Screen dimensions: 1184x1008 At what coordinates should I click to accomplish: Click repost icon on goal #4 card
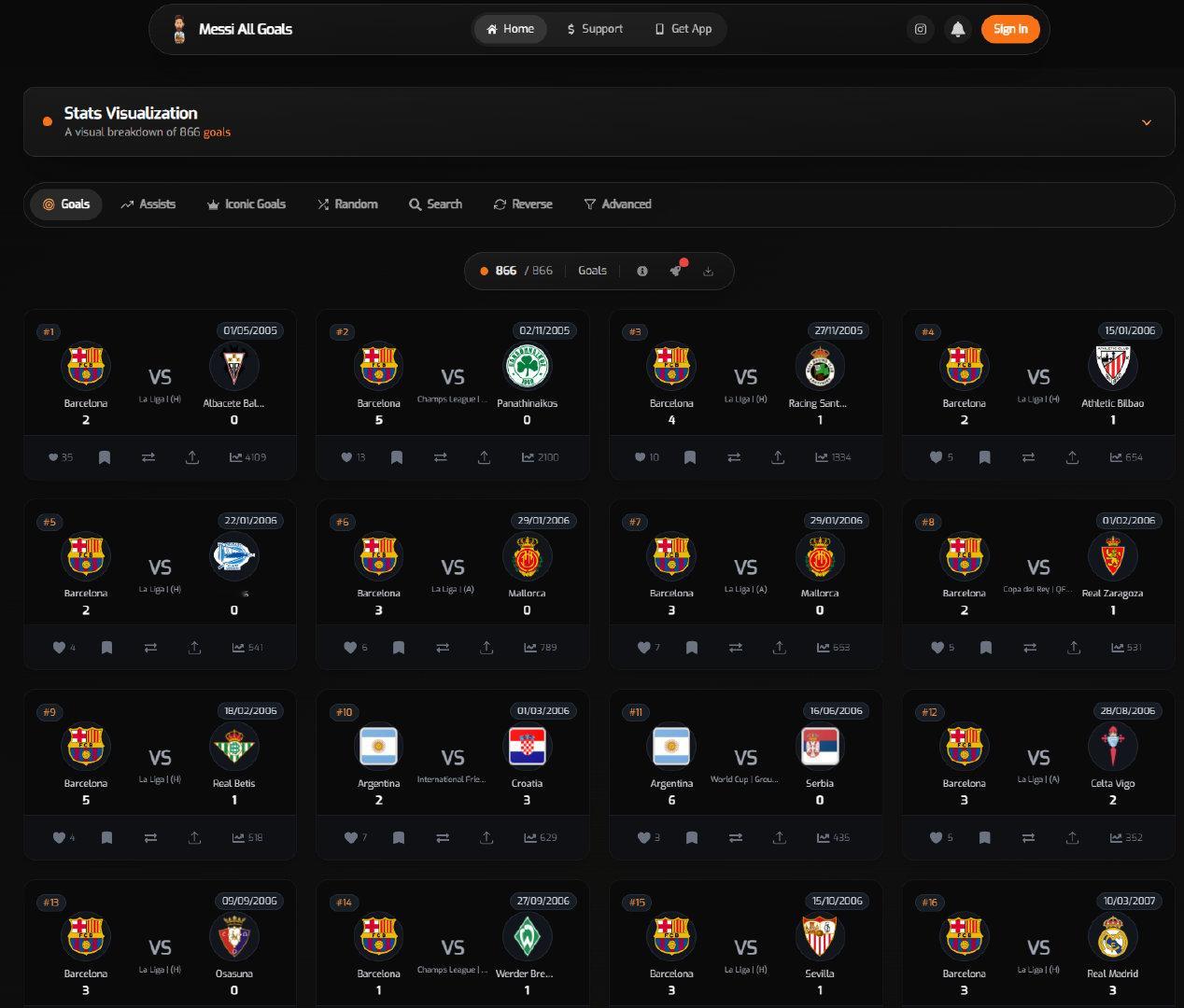tap(1028, 457)
